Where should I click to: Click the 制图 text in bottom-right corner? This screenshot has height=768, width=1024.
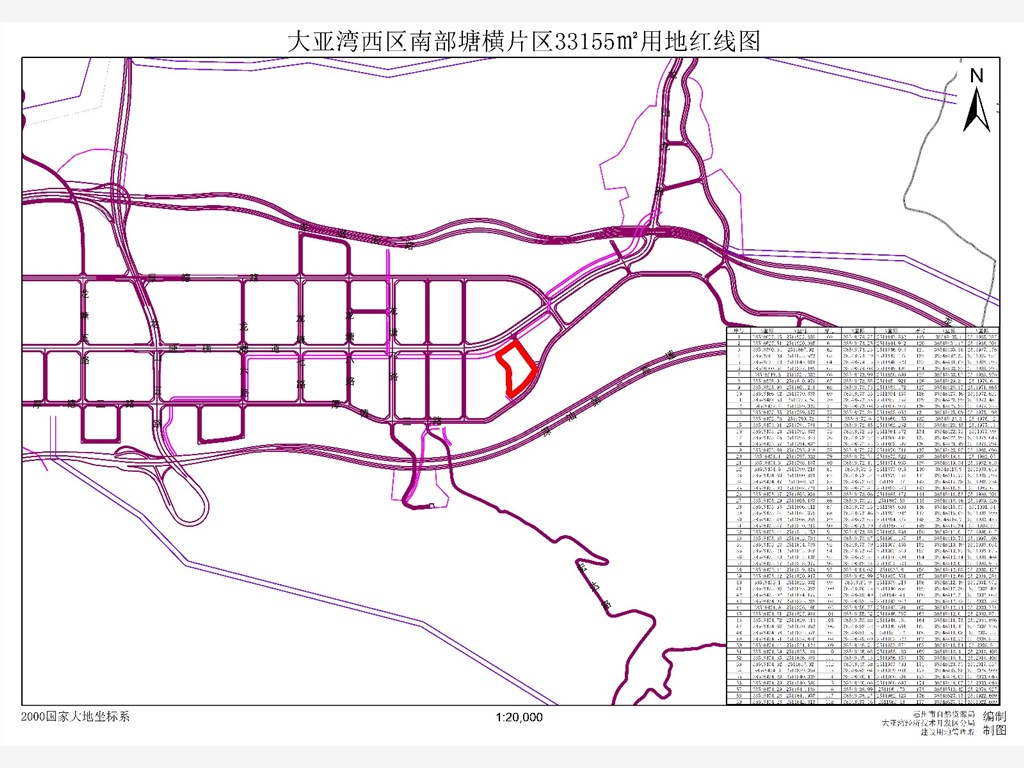pos(995,731)
